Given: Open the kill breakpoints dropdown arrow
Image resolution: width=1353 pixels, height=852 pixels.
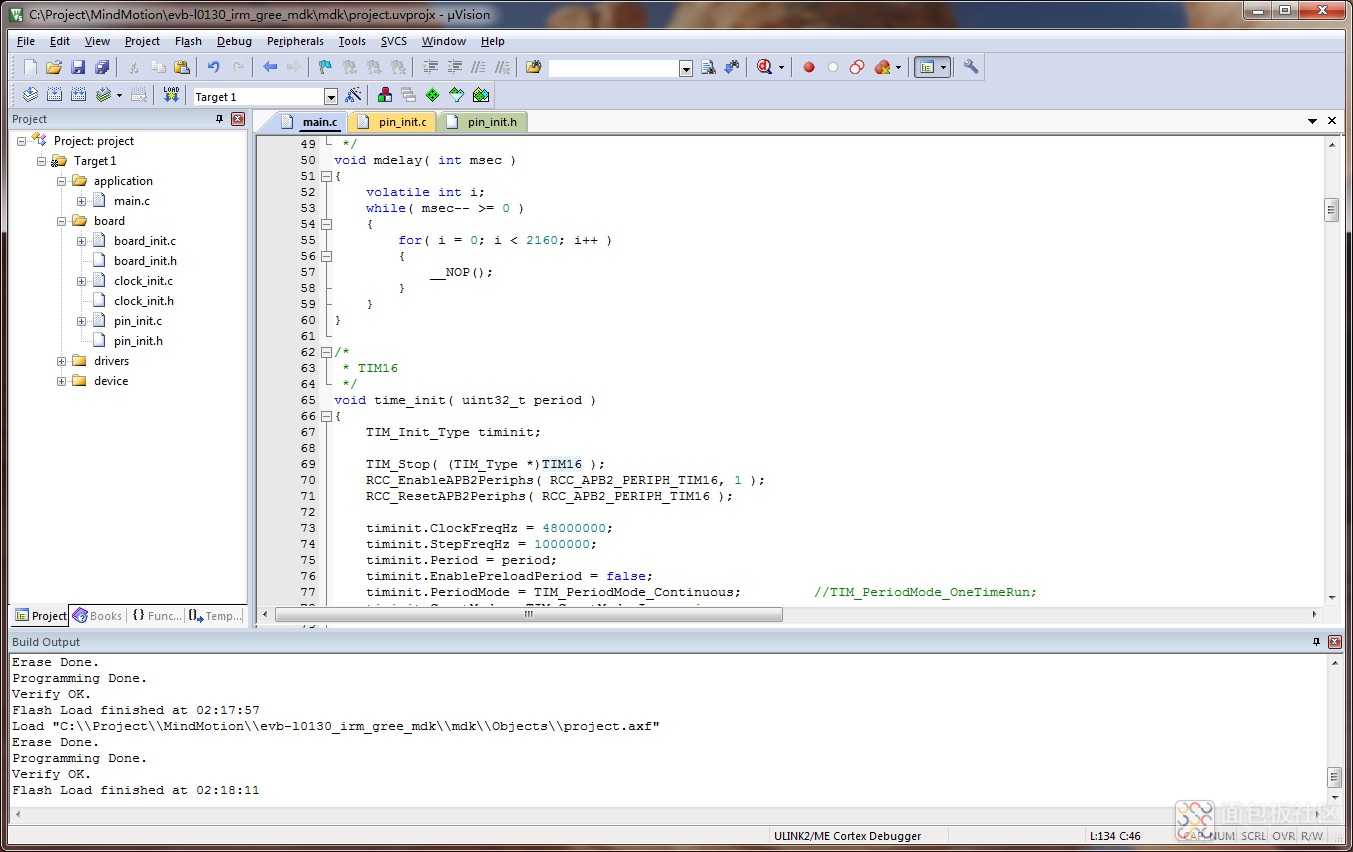Looking at the screenshot, I should point(898,67).
